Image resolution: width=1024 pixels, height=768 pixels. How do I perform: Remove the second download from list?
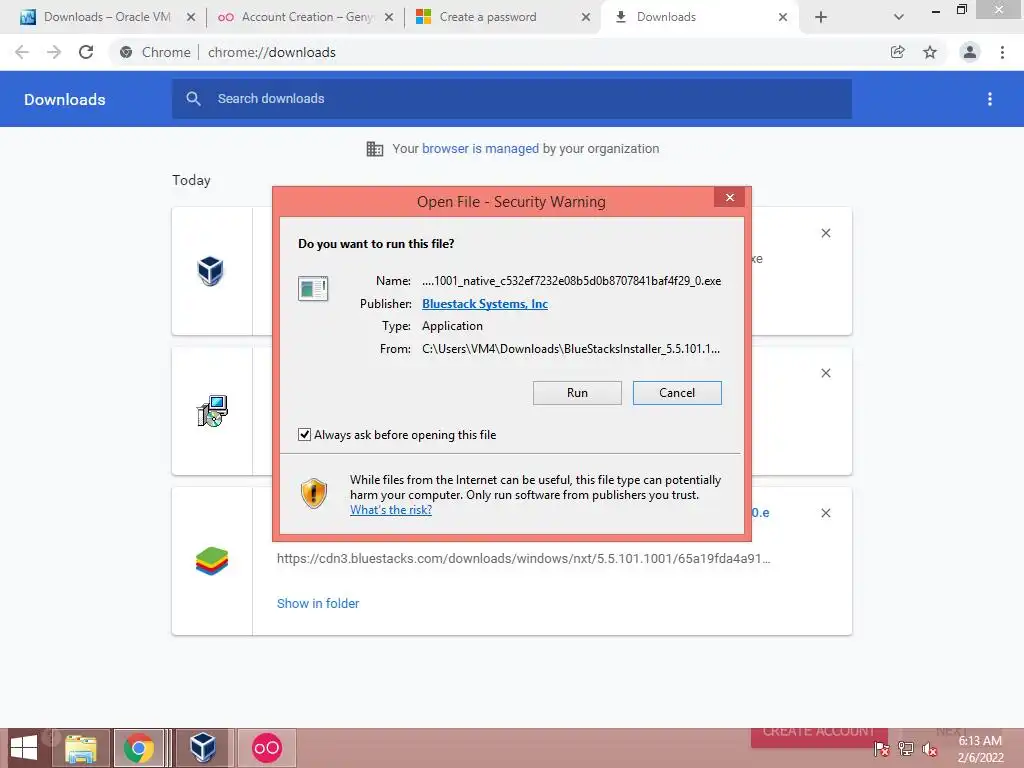pos(826,373)
